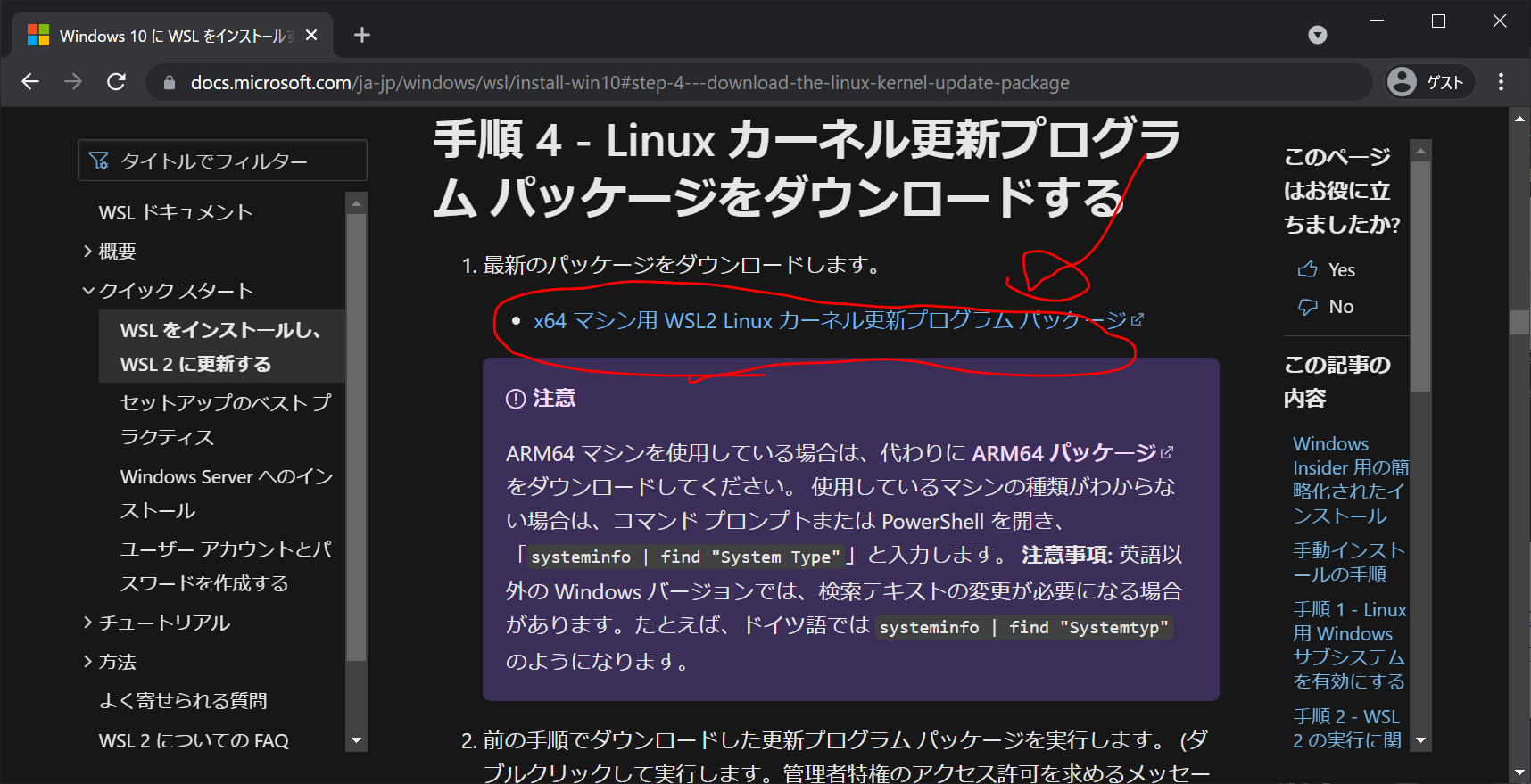Image resolution: width=1531 pixels, height=784 pixels.
Task: Click filter funnel icon in sidebar
Action: pos(99,161)
